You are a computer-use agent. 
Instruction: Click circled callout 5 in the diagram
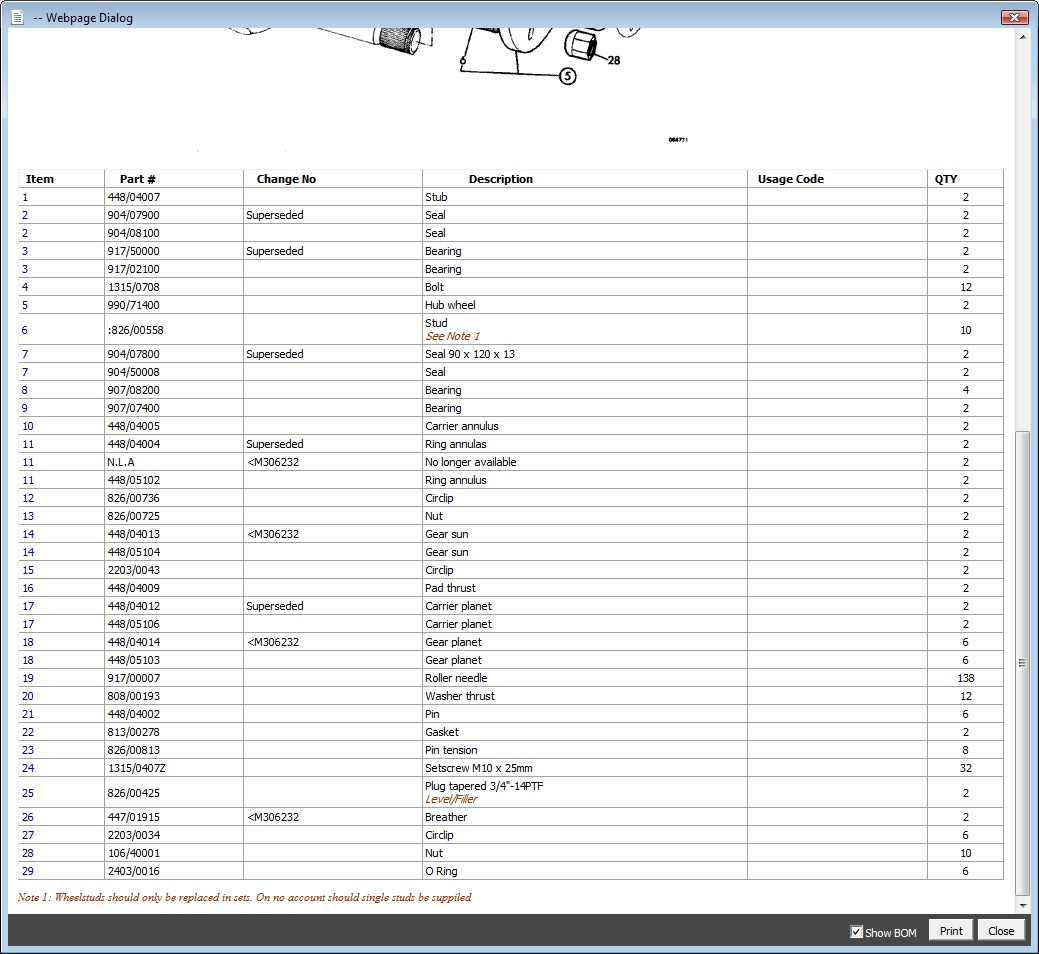[568, 76]
